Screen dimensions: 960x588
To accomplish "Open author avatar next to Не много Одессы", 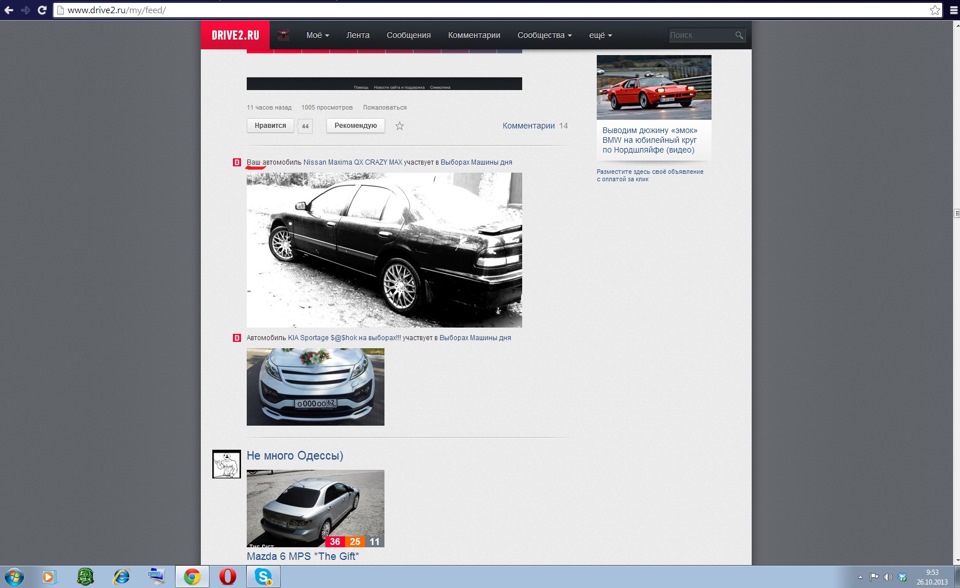I will point(227,464).
